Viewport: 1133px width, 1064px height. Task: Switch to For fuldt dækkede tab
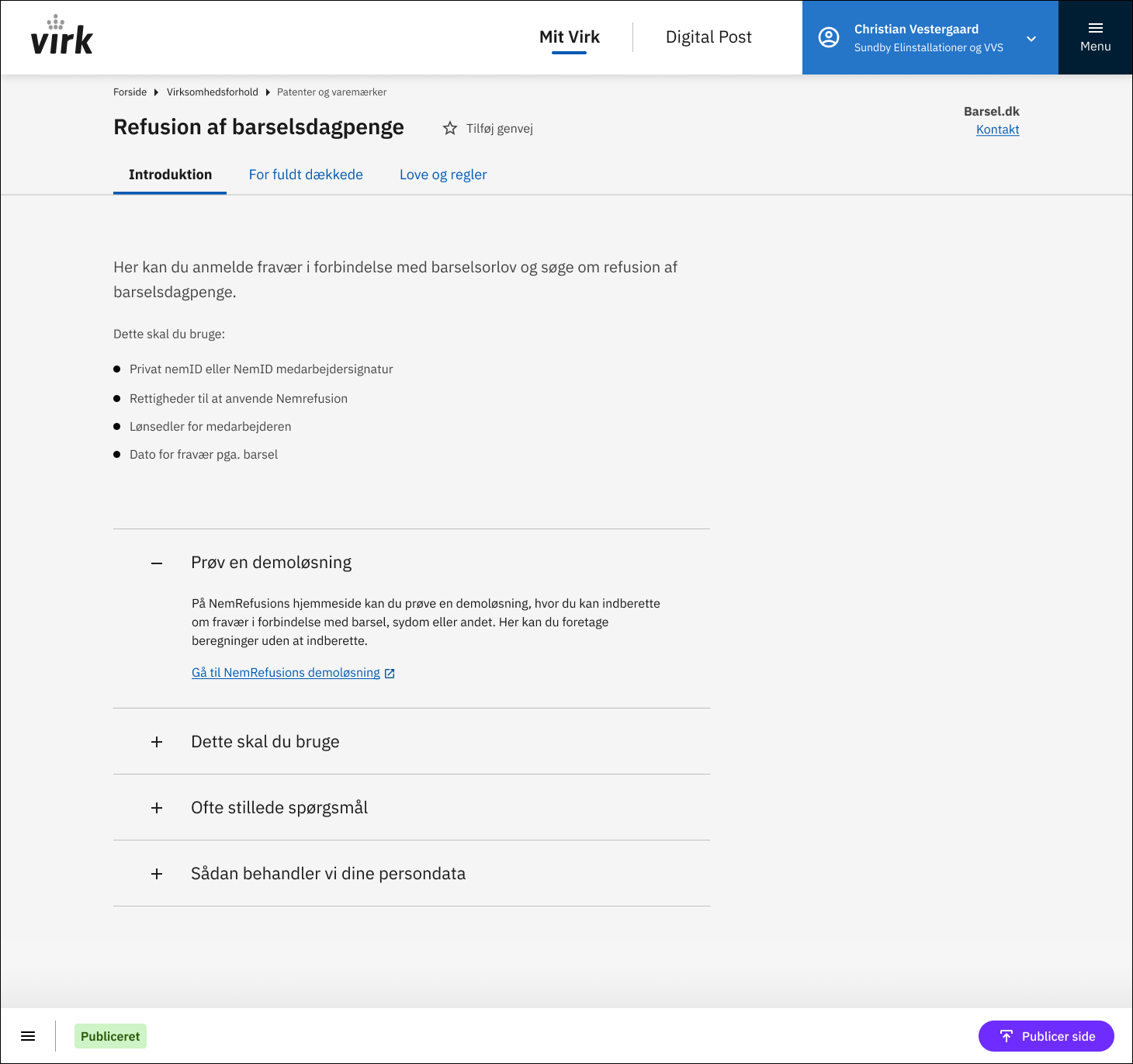(x=306, y=175)
